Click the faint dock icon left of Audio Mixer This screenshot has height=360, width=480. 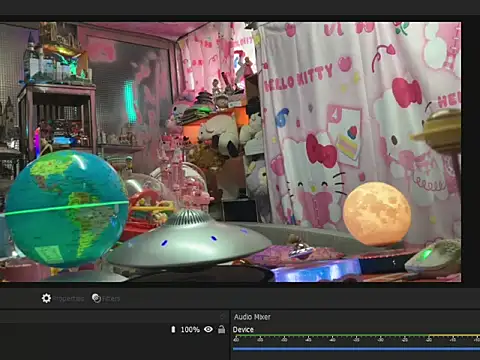click(223, 316)
